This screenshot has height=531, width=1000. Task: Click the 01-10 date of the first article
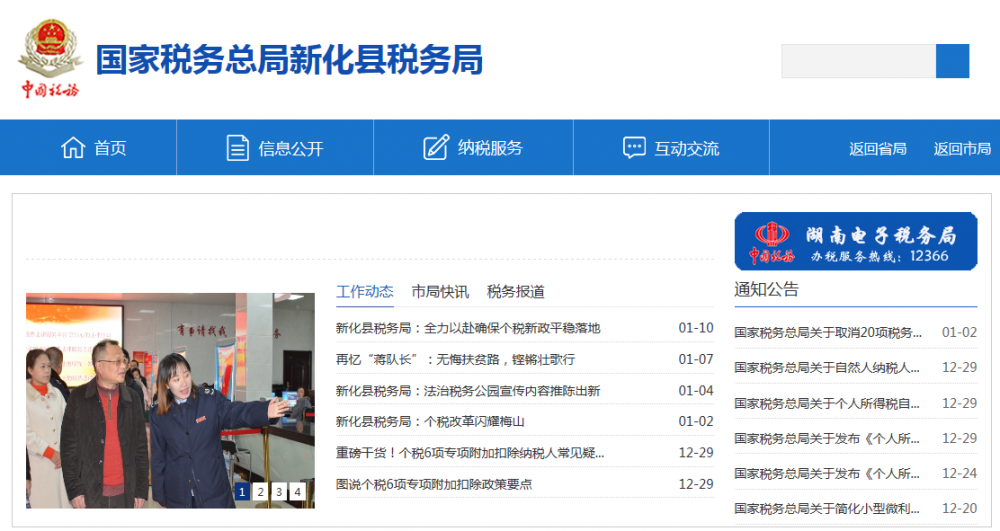coord(696,328)
